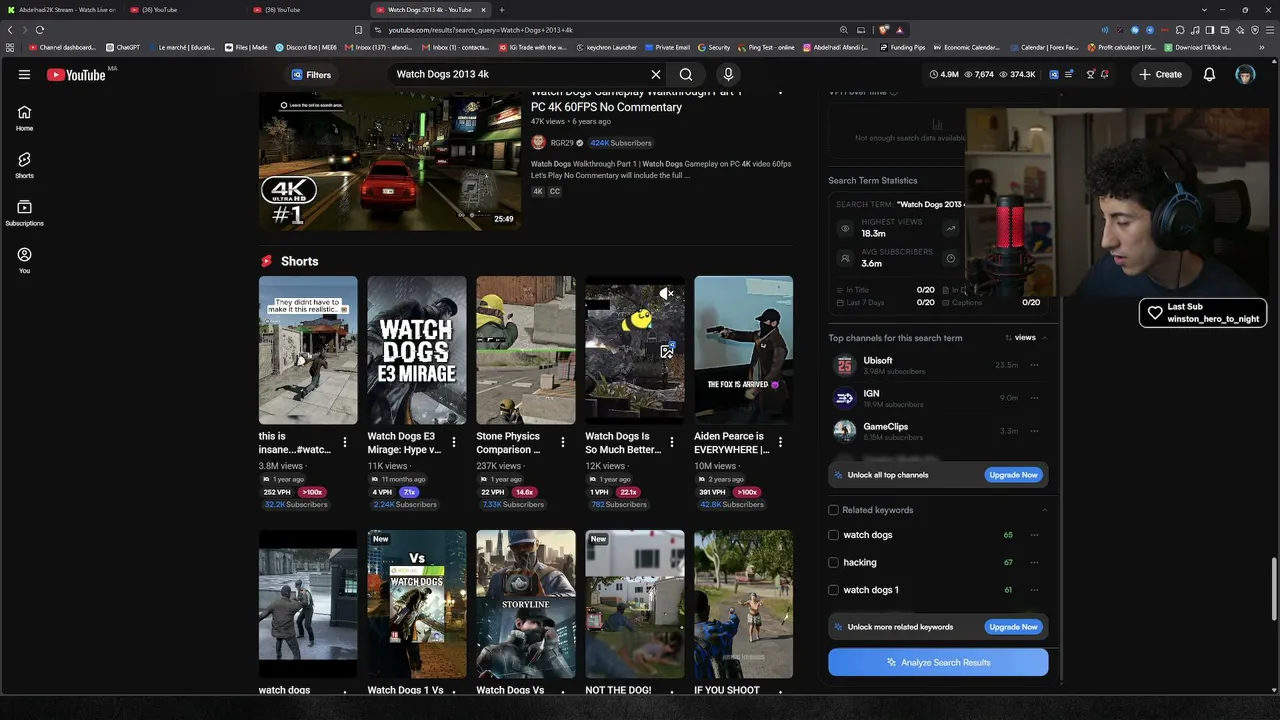Image resolution: width=1280 pixels, height=720 pixels.
Task: Check the 'watch dogs 1' keyword checkbox
Action: (x=833, y=590)
